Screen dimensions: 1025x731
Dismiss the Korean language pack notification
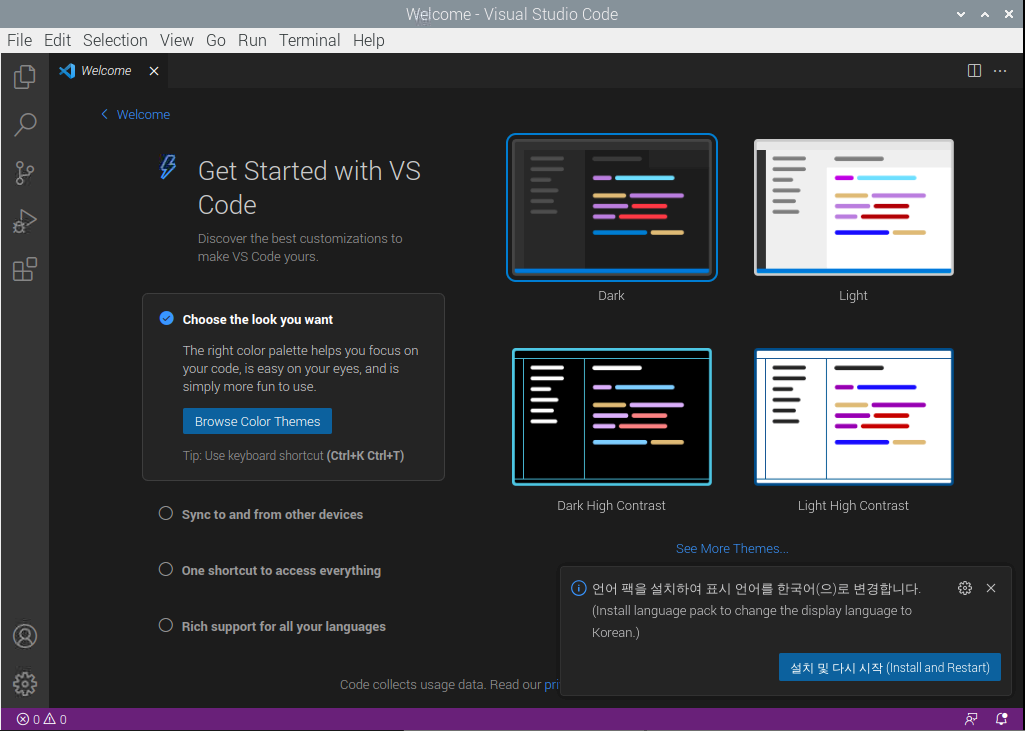(x=991, y=588)
